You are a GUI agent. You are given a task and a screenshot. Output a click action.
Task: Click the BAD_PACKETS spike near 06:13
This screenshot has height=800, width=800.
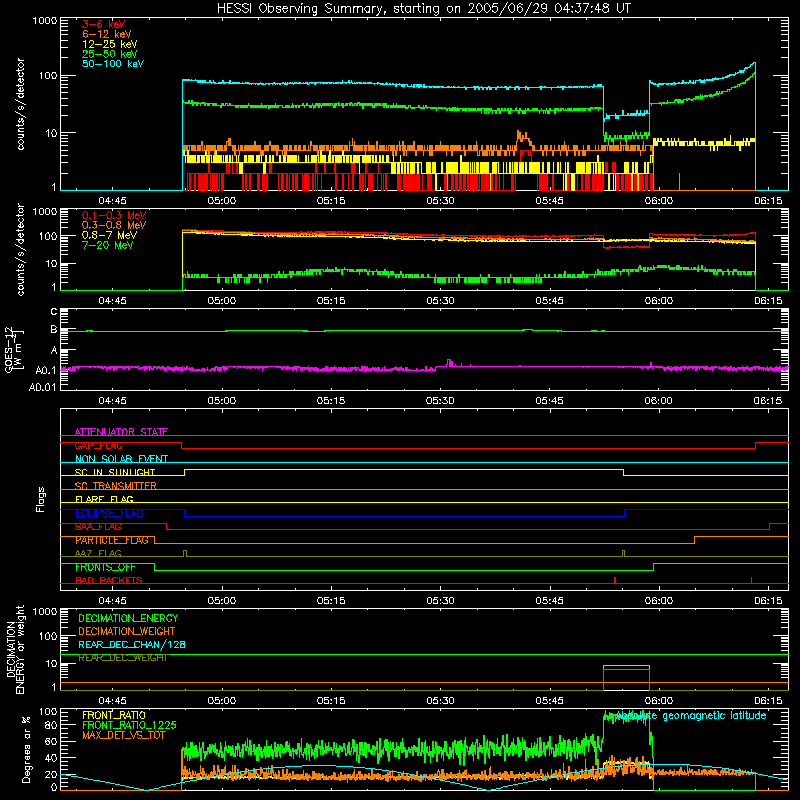click(x=752, y=580)
